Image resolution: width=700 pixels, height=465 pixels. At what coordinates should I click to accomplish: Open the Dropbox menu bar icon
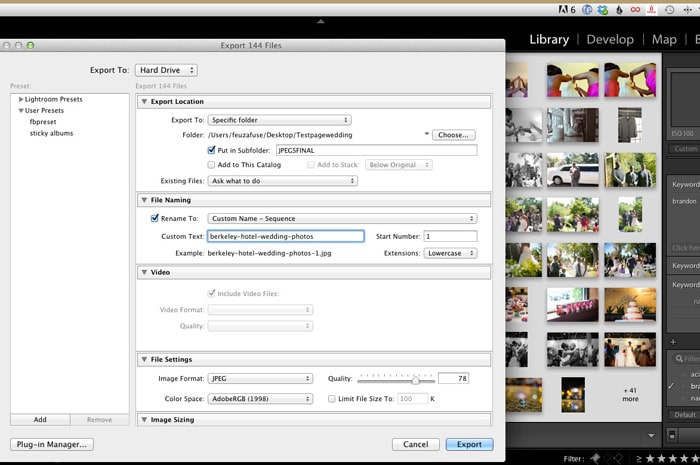(603, 9)
